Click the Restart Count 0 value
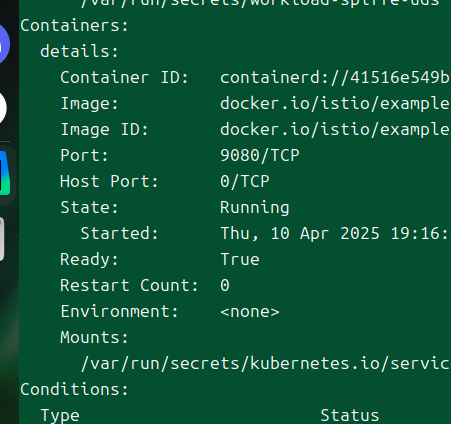451x424 pixels. coord(225,285)
